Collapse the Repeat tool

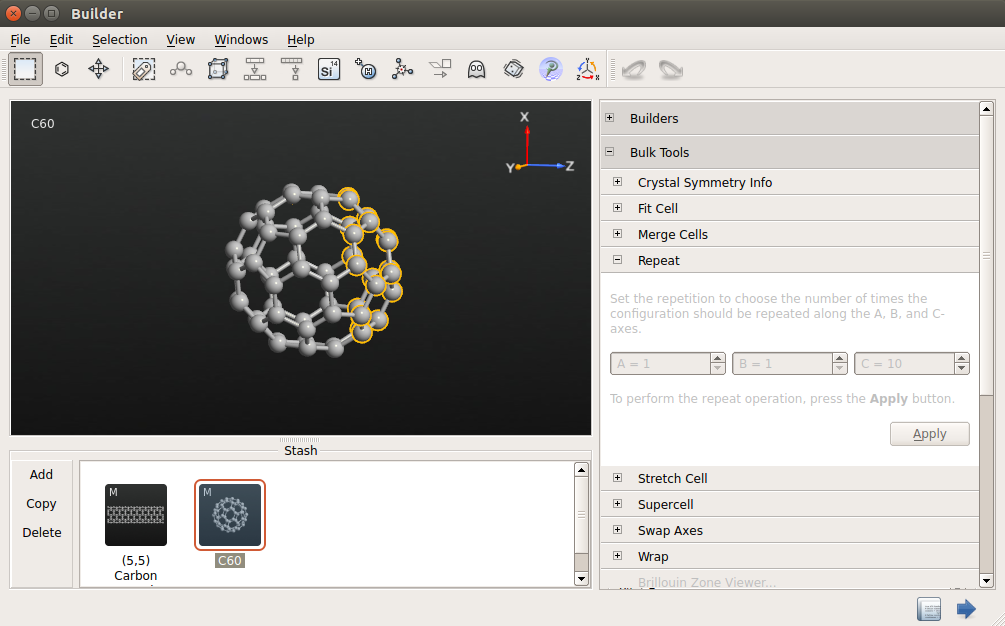pos(617,260)
